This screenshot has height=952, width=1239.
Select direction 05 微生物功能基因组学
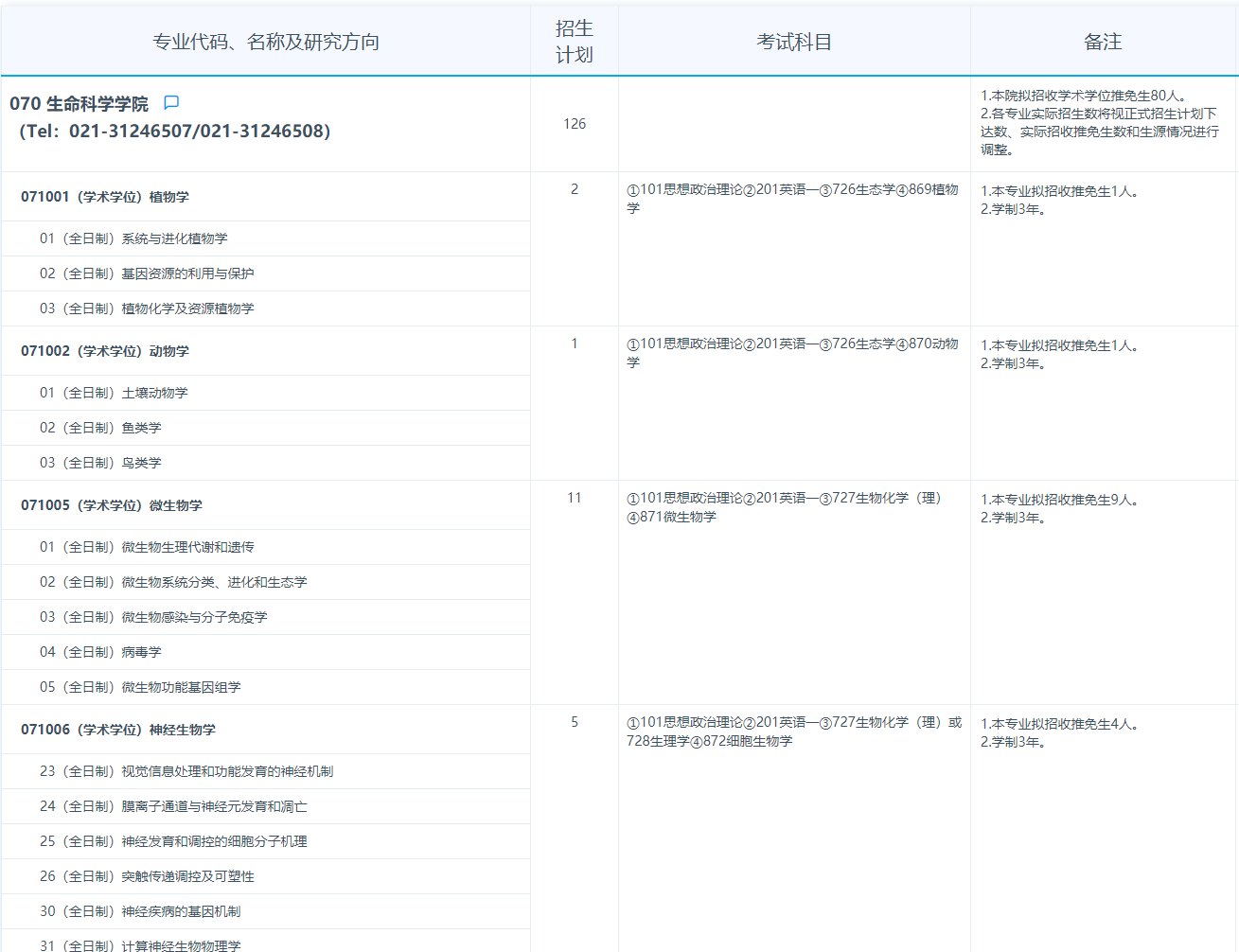click(140, 687)
